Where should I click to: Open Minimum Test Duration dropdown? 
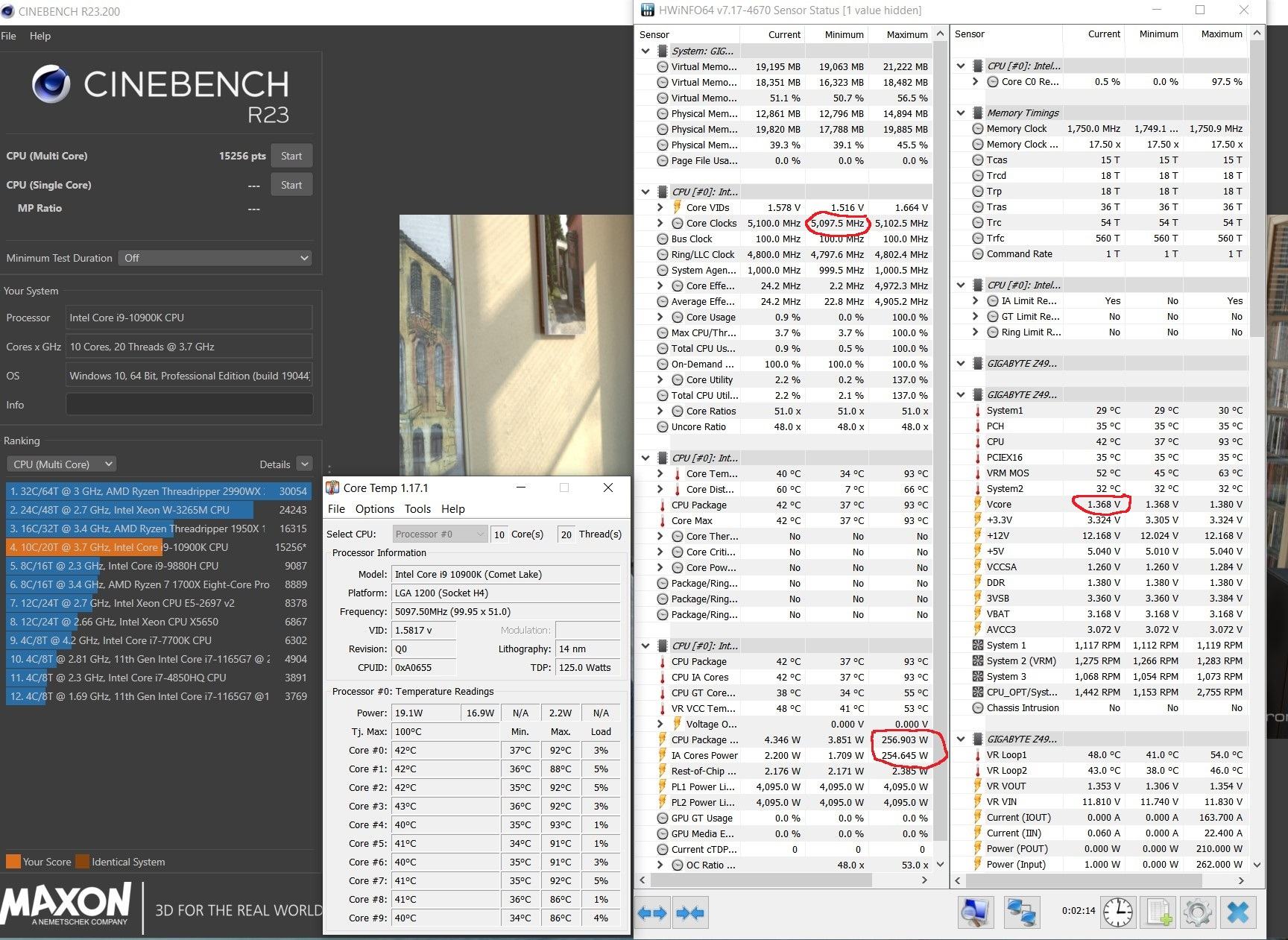(x=215, y=258)
